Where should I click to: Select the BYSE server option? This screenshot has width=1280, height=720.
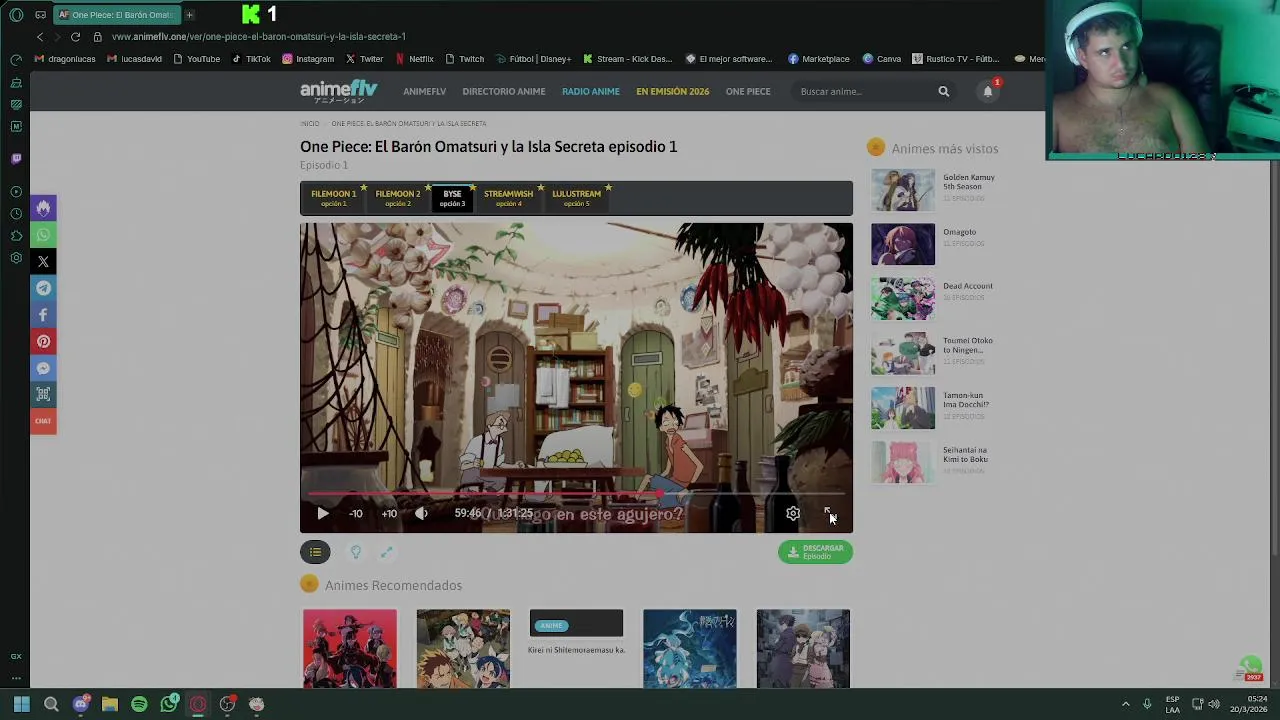452,198
